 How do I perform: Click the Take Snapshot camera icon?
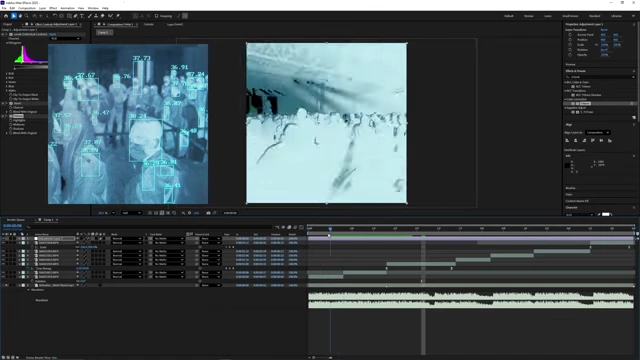208,213
